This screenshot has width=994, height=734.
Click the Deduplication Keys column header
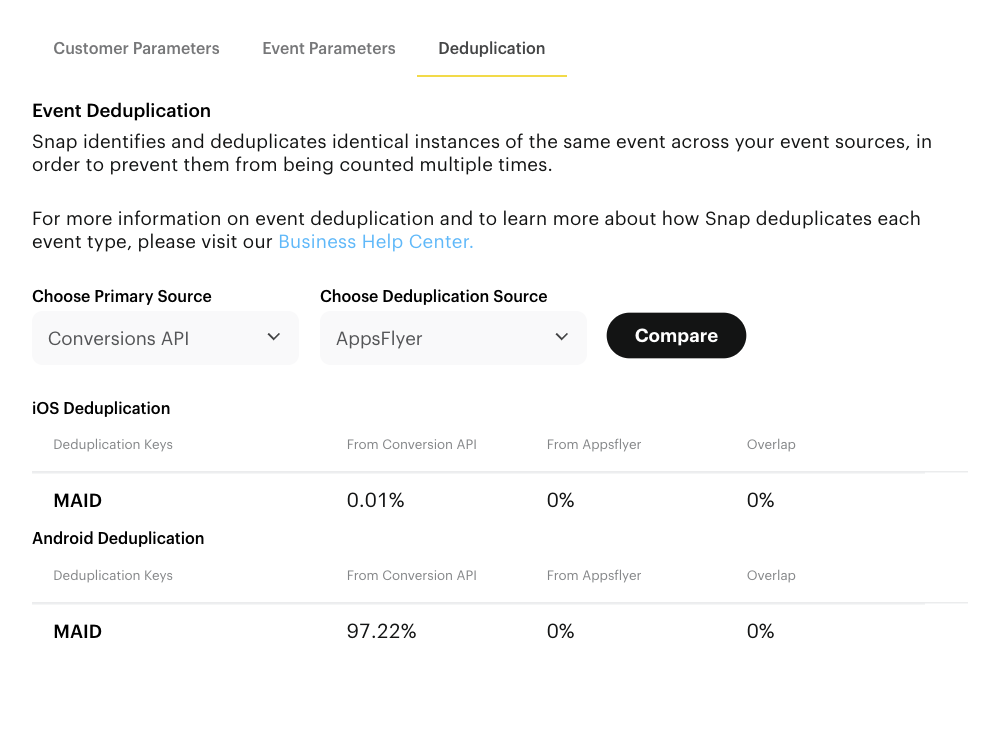point(112,444)
